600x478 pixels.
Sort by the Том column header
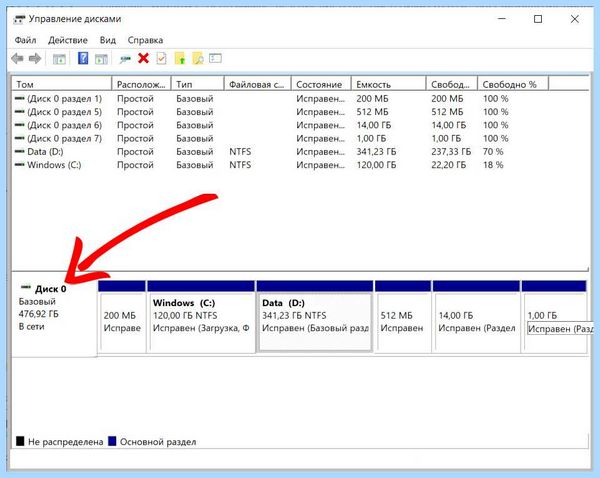[62, 84]
